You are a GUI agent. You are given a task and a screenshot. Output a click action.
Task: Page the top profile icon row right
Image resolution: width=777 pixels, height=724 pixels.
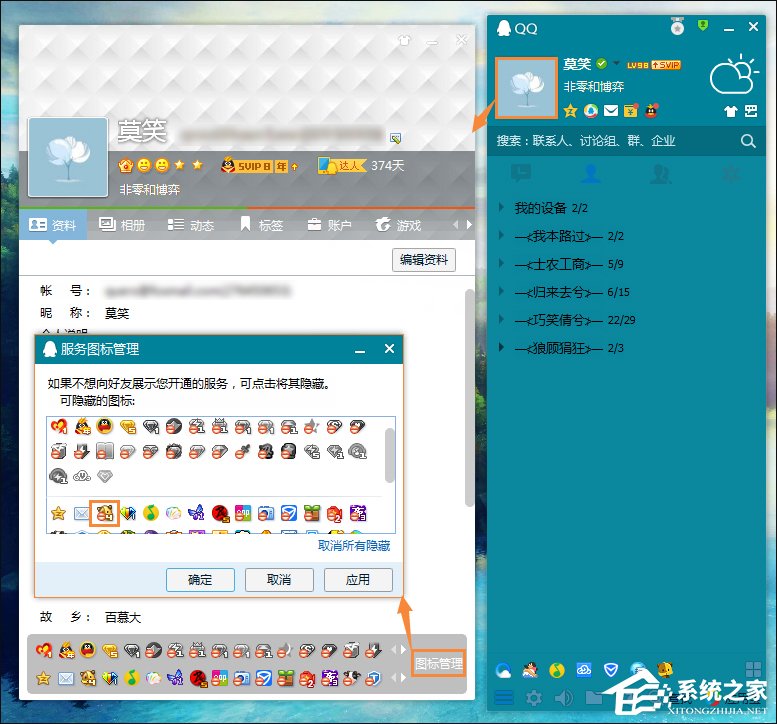tap(403, 649)
